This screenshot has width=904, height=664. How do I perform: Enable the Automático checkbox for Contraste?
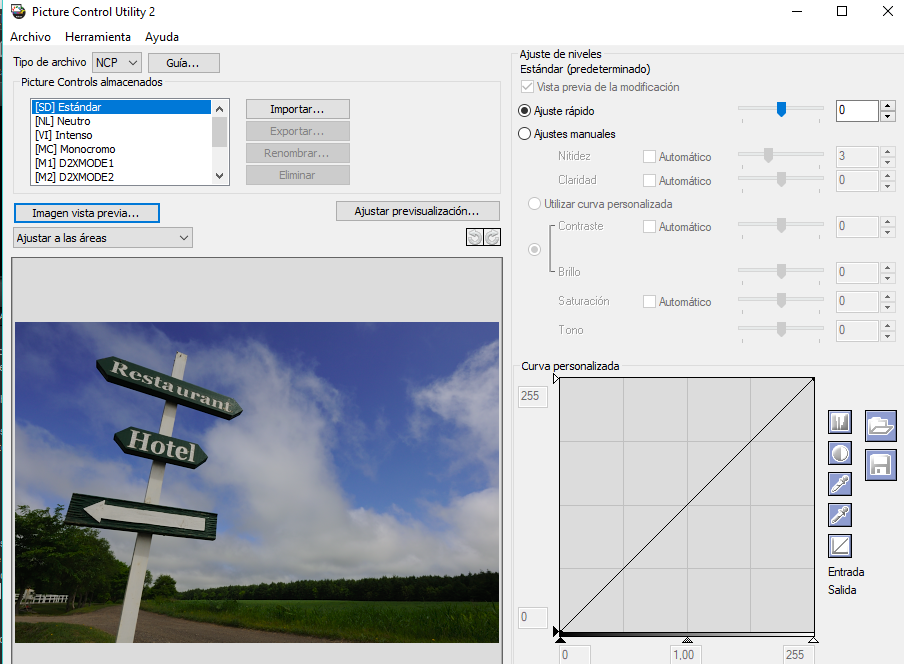649,227
